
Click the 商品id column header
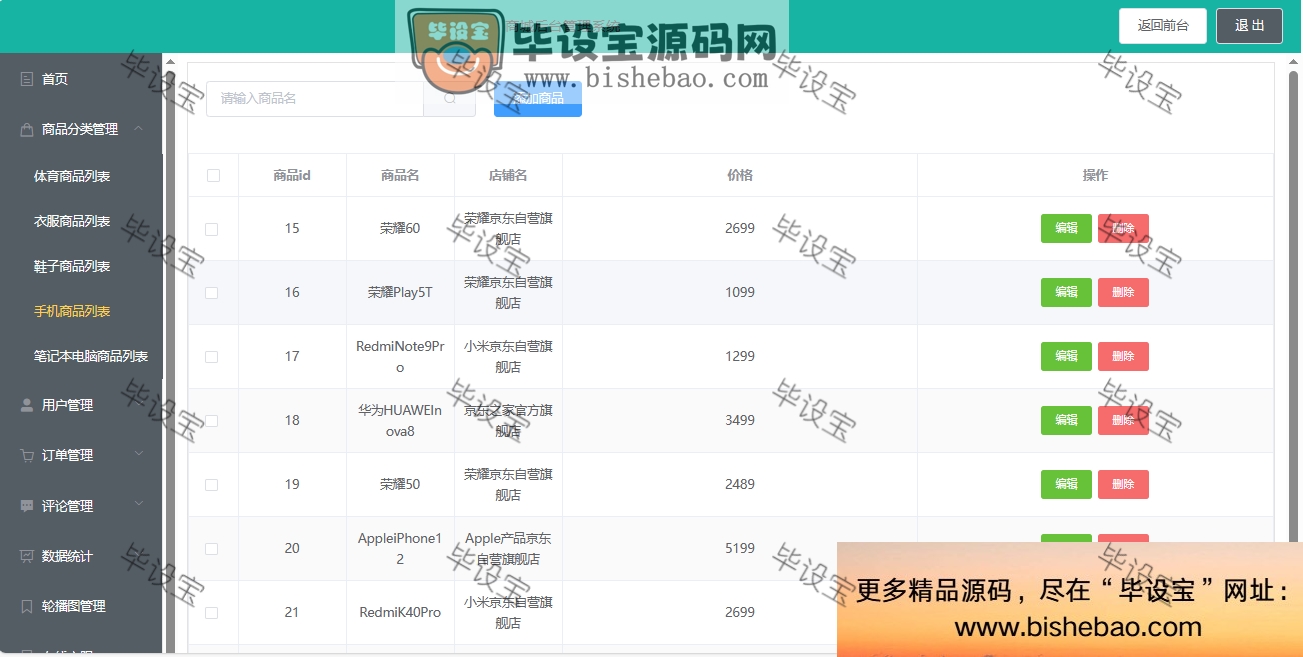pos(292,176)
